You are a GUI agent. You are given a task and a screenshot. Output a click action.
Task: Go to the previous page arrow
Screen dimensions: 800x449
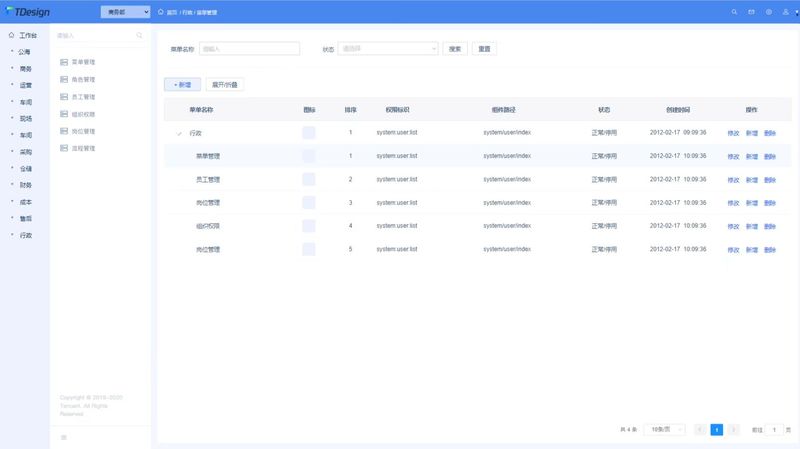pyautogui.click(x=701, y=430)
